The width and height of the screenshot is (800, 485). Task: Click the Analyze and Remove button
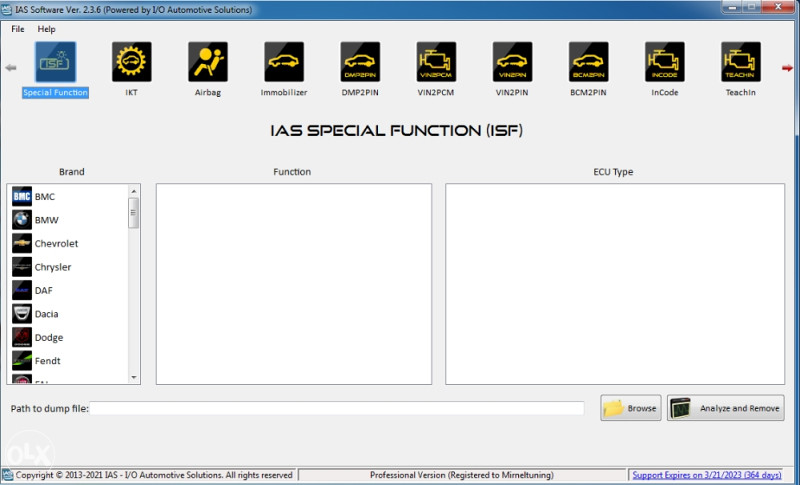point(726,408)
